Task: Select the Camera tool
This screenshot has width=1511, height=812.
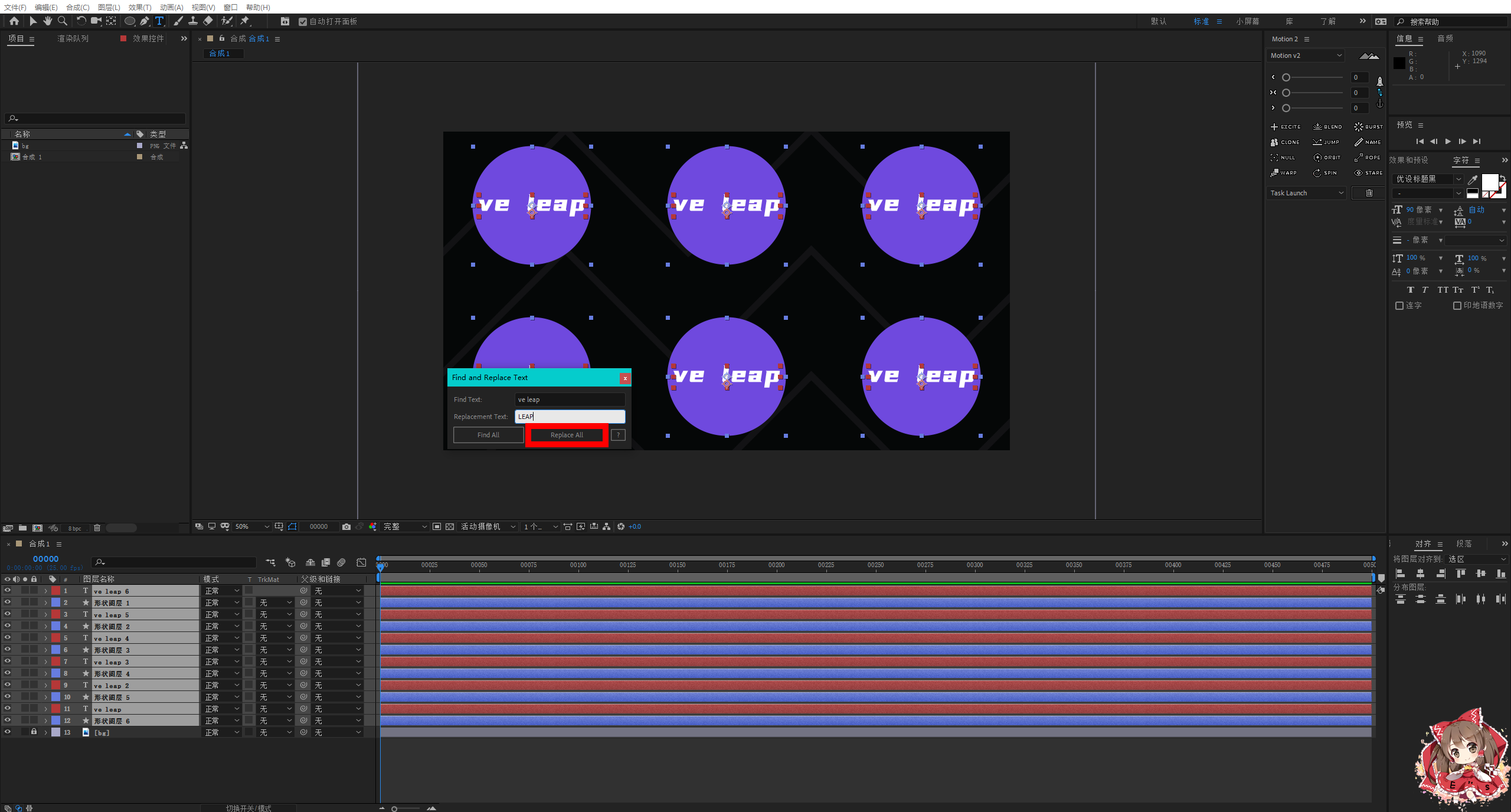Action: [x=96, y=21]
